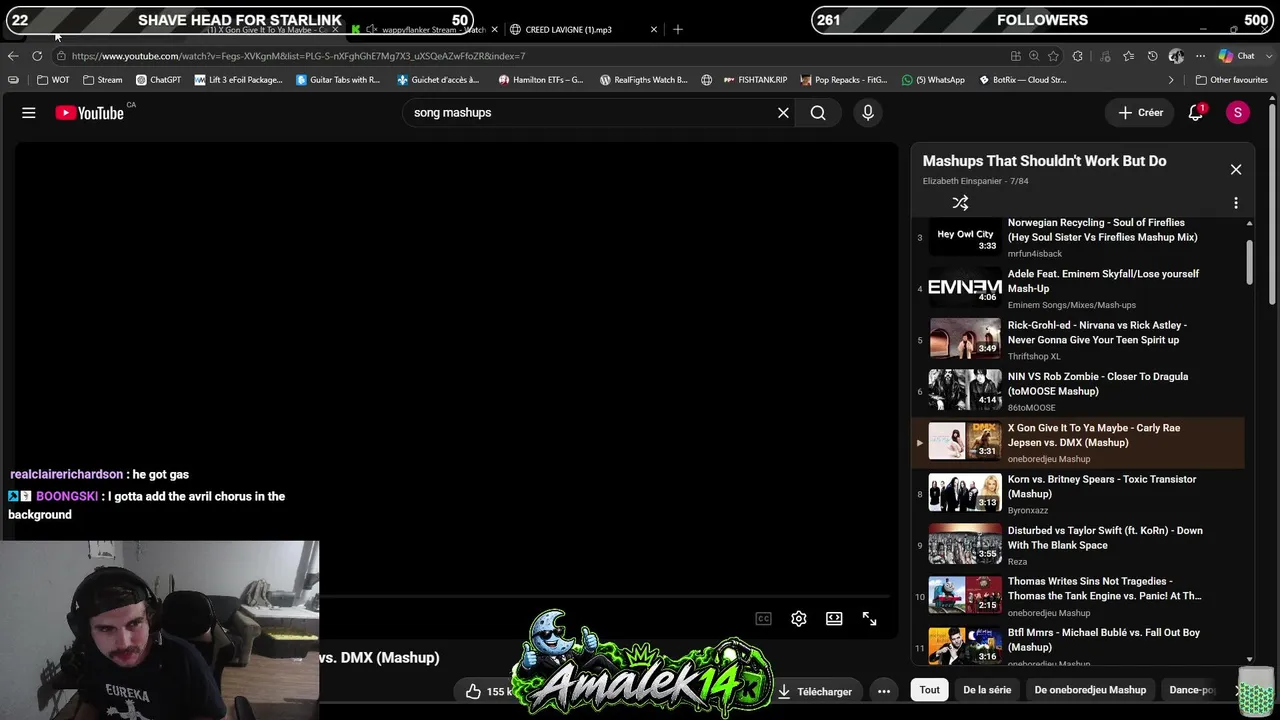
Task: Open the RealFigths Watch bookmark
Action: (644, 80)
